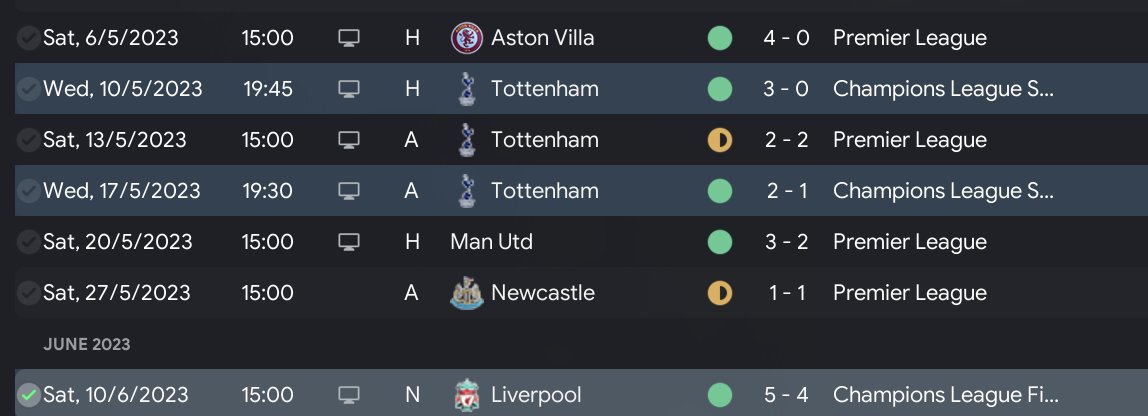
Task: Click the JUNE 2023 month header
Action: pos(86,345)
